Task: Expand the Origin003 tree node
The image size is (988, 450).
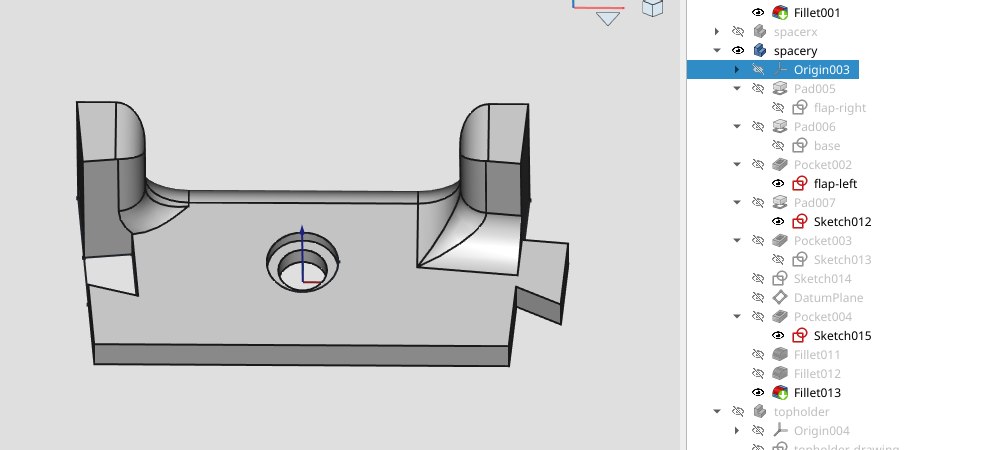Action: [737, 70]
